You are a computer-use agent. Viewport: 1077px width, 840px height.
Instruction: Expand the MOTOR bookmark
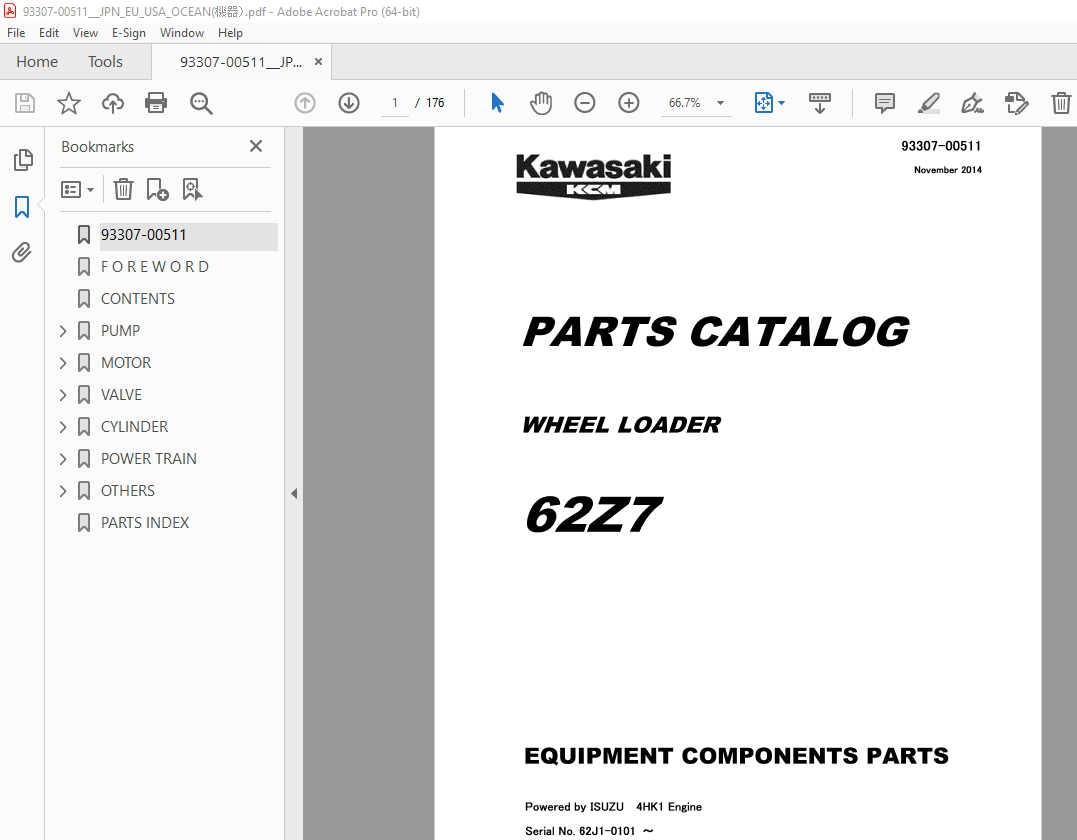click(63, 363)
